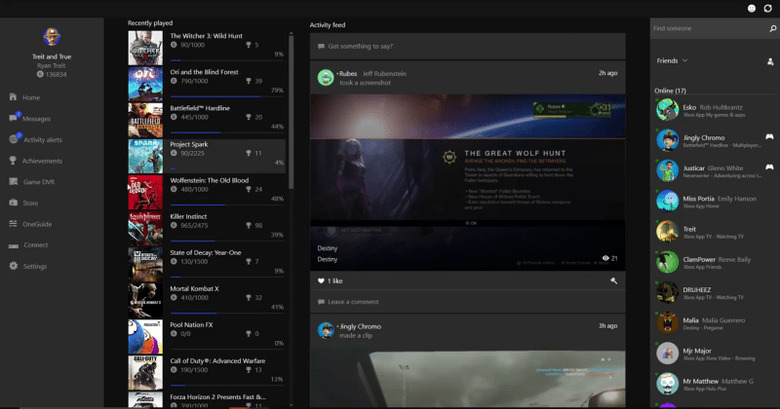Click the add friend person icon
The width and height of the screenshot is (780, 409).
[770, 62]
